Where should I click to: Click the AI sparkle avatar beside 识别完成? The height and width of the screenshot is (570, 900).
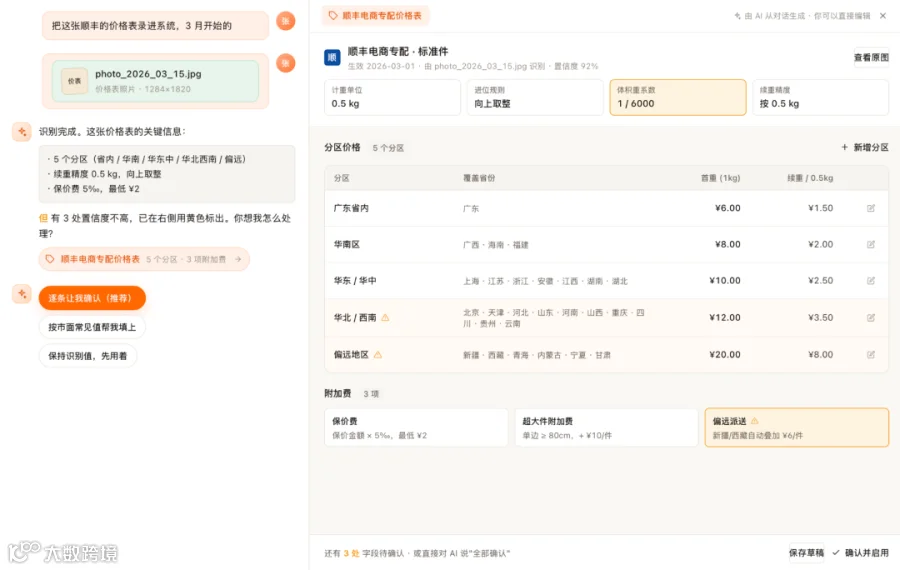(22, 131)
